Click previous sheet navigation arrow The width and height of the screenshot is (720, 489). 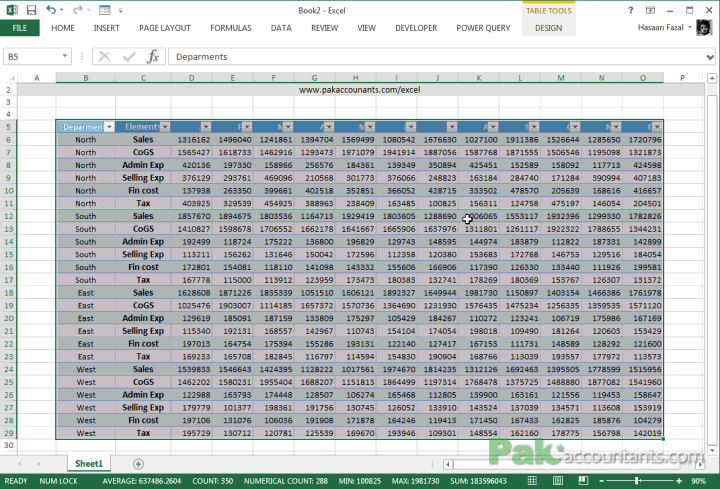19,464
